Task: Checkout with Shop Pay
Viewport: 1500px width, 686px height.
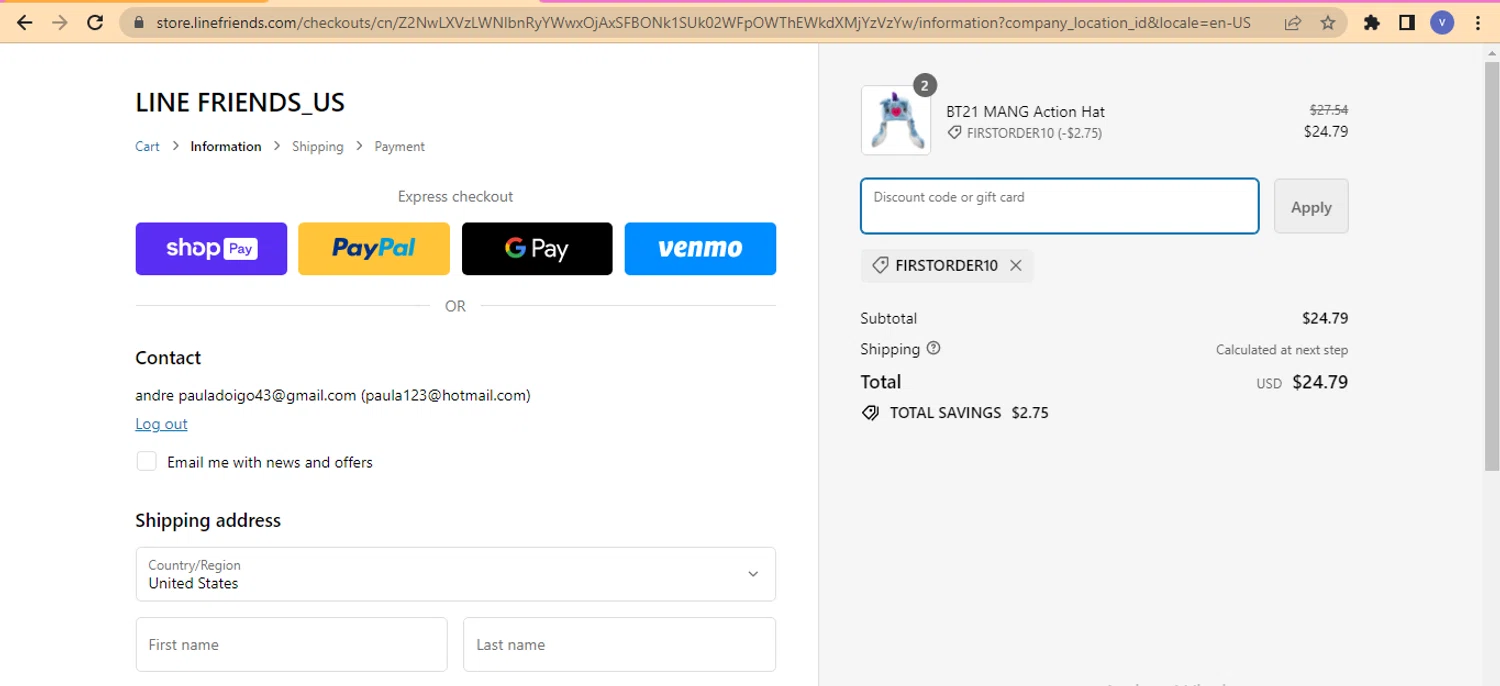Action: pyautogui.click(x=211, y=248)
